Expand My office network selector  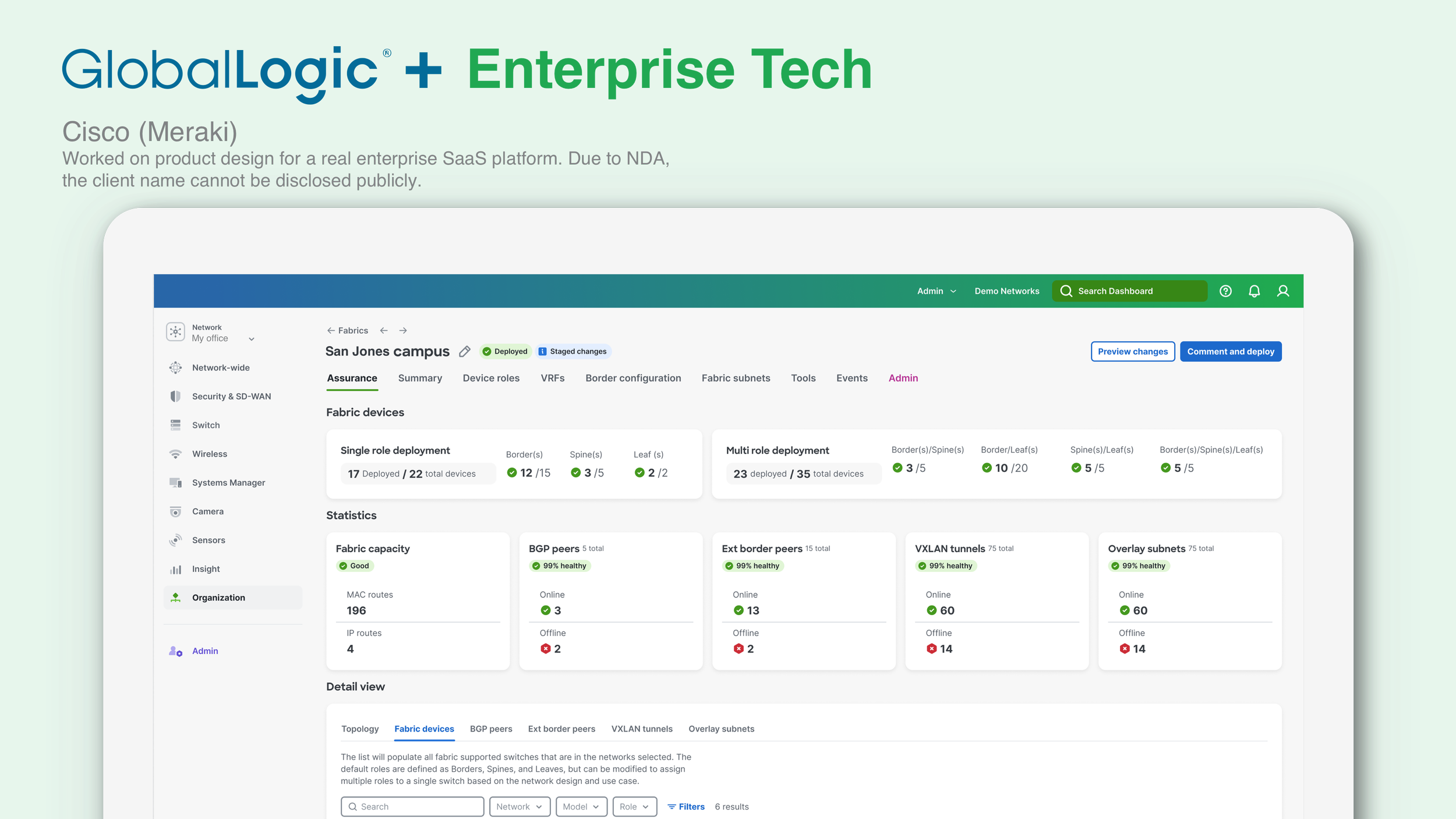(x=251, y=338)
